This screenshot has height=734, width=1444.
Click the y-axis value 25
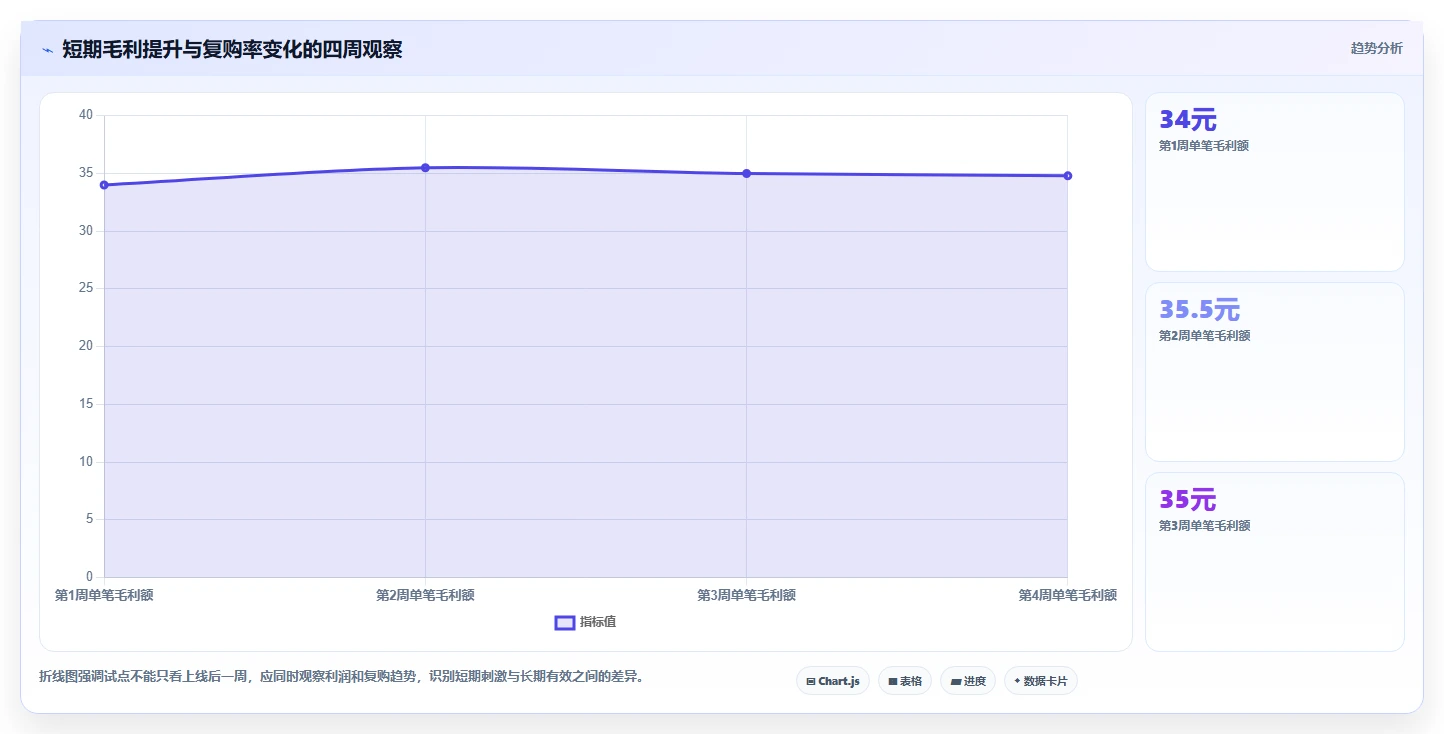(x=86, y=288)
